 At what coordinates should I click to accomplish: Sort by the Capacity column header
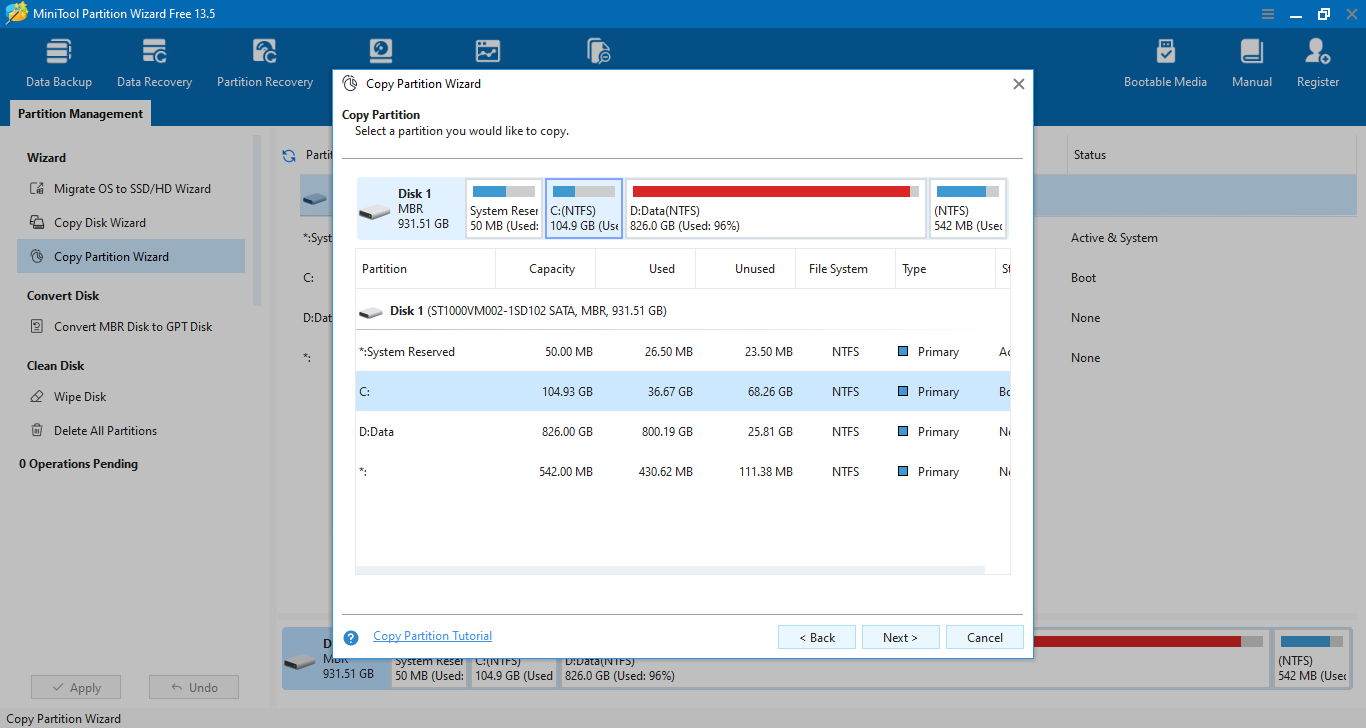tap(551, 269)
